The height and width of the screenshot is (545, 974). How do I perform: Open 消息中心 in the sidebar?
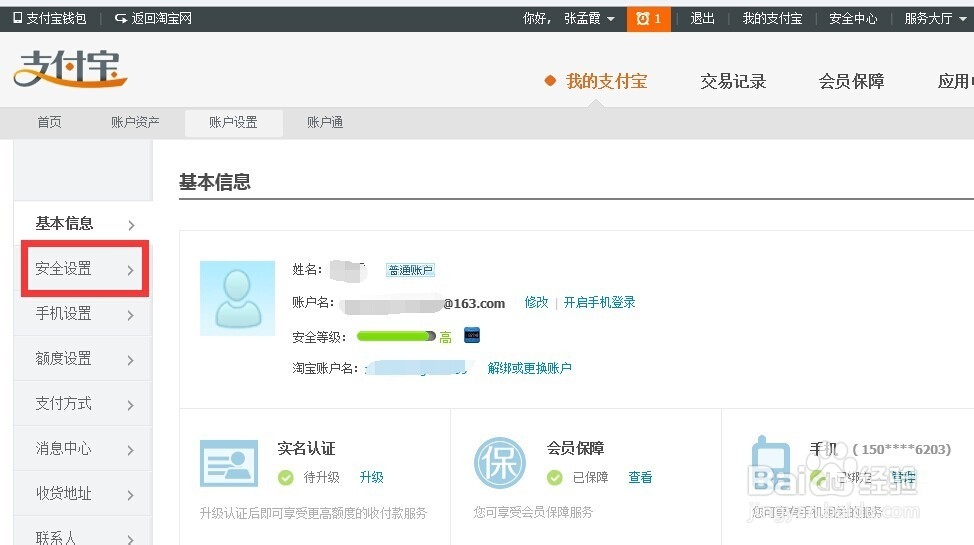[83, 448]
